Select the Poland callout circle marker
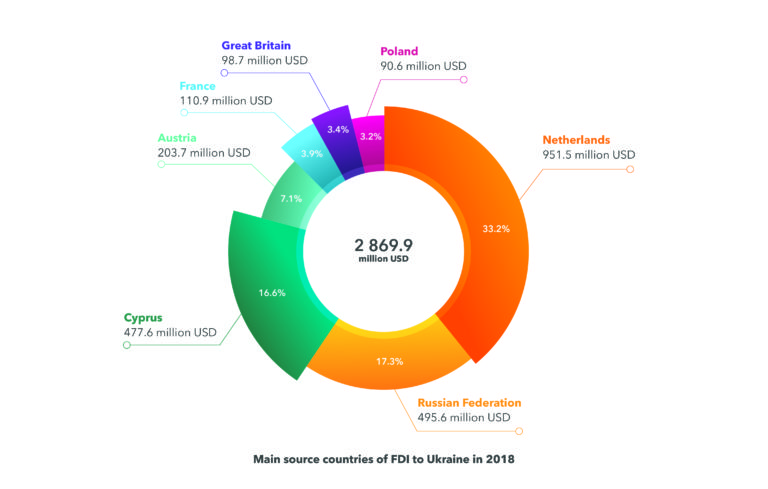Image resolution: width=768 pixels, height=489 pixels. [x=463, y=81]
